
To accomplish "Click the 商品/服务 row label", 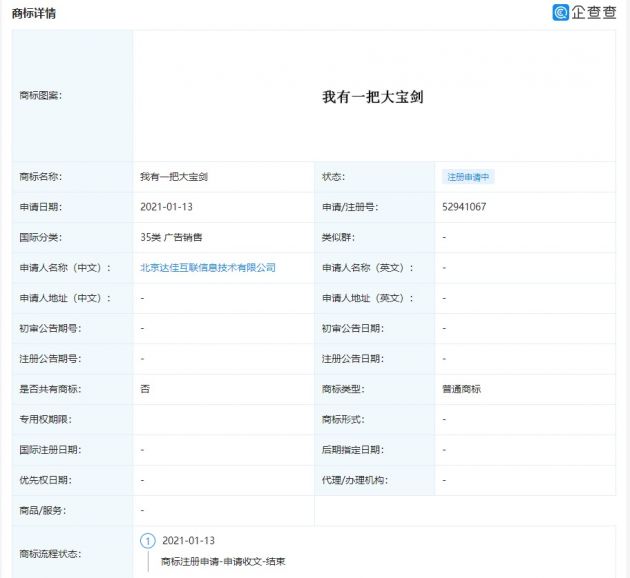I will pos(42,510).
